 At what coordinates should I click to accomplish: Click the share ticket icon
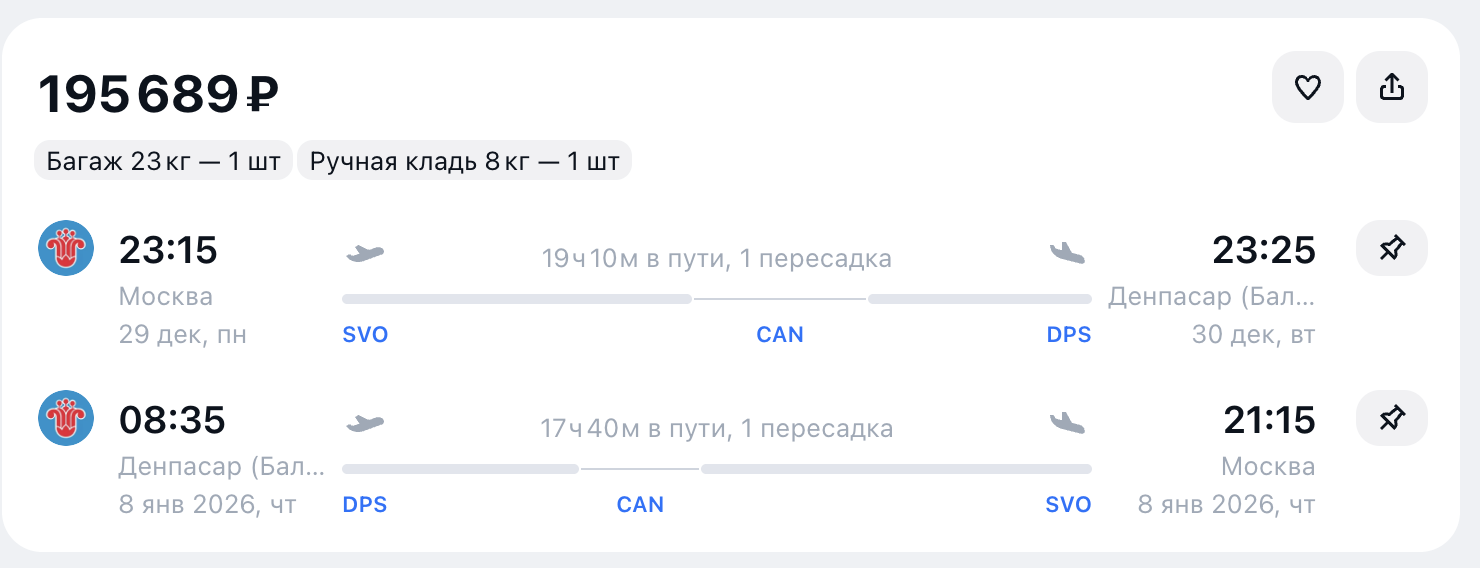tap(1391, 88)
